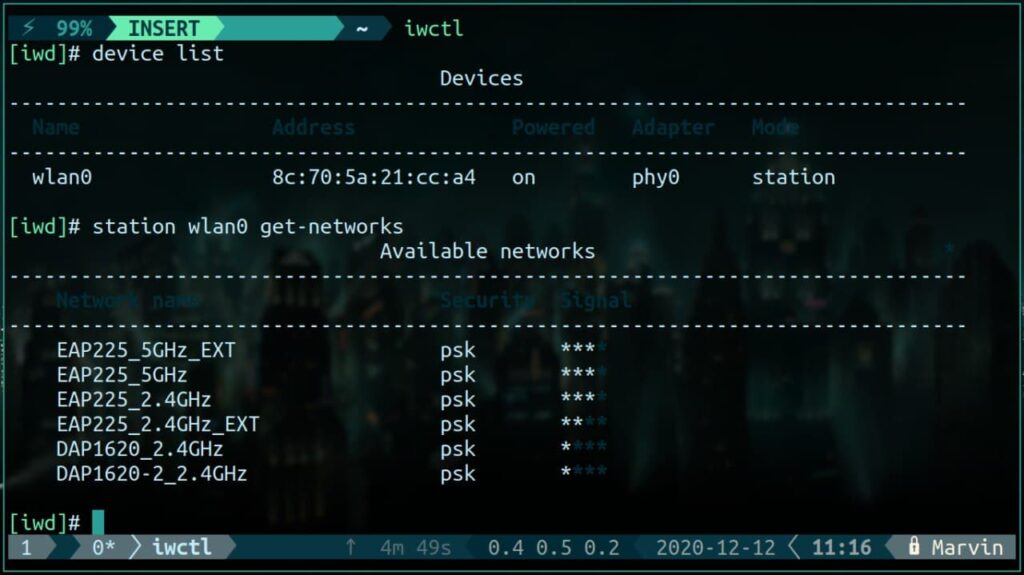Click the battery lightning bolt icon
Viewport: 1024px width, 575px height.
[29, 28]
